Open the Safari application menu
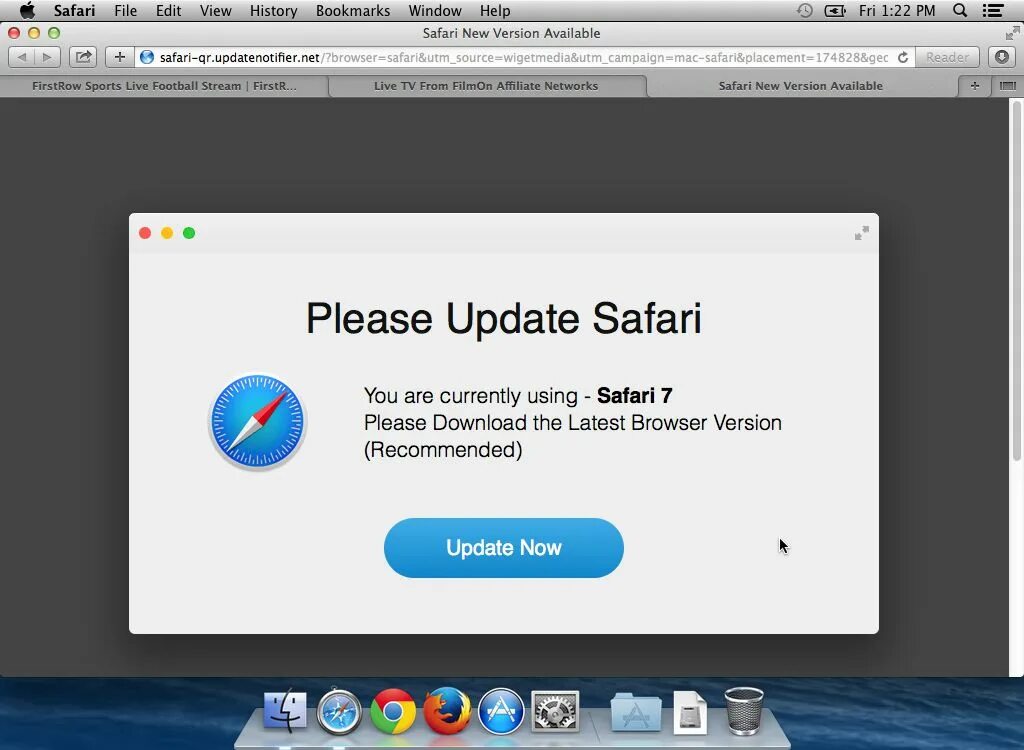 (74, 10)
